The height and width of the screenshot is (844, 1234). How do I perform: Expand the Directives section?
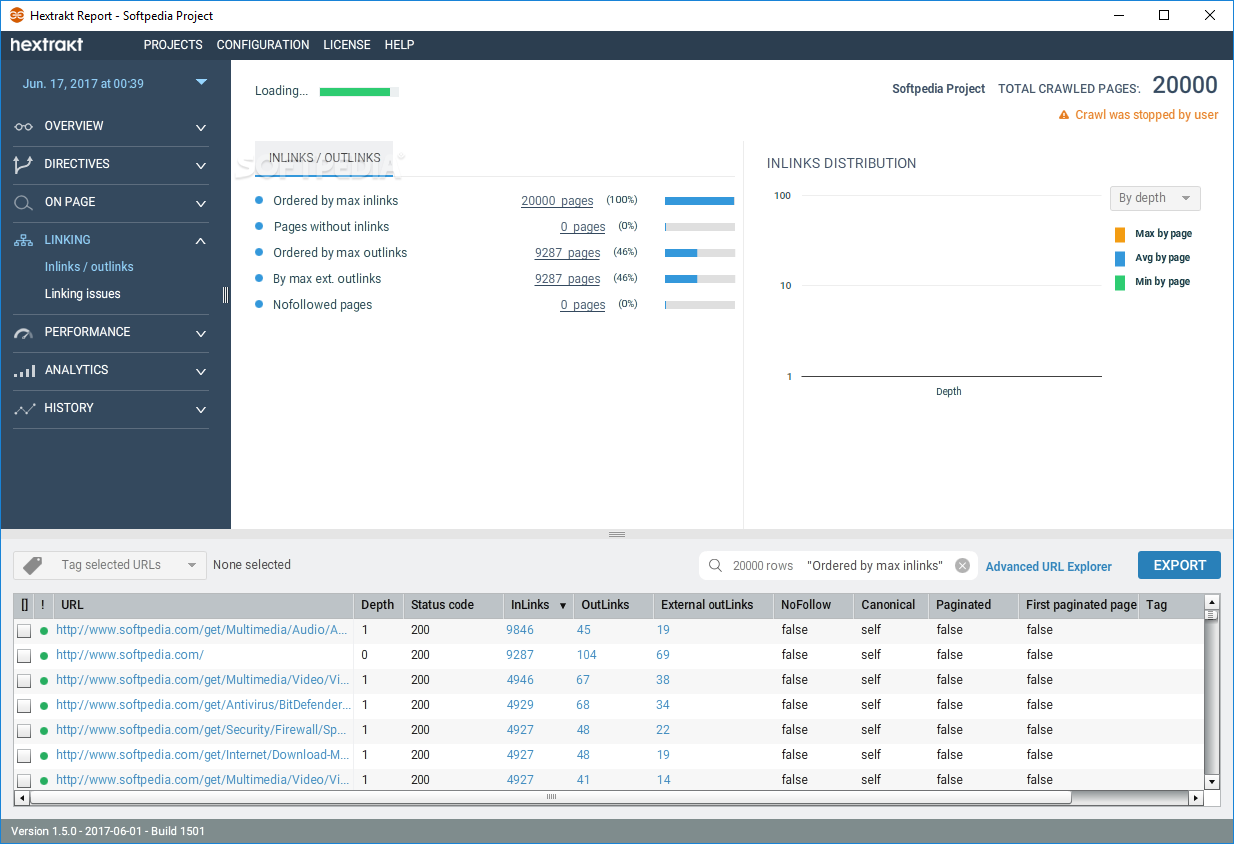coord(201,166)
